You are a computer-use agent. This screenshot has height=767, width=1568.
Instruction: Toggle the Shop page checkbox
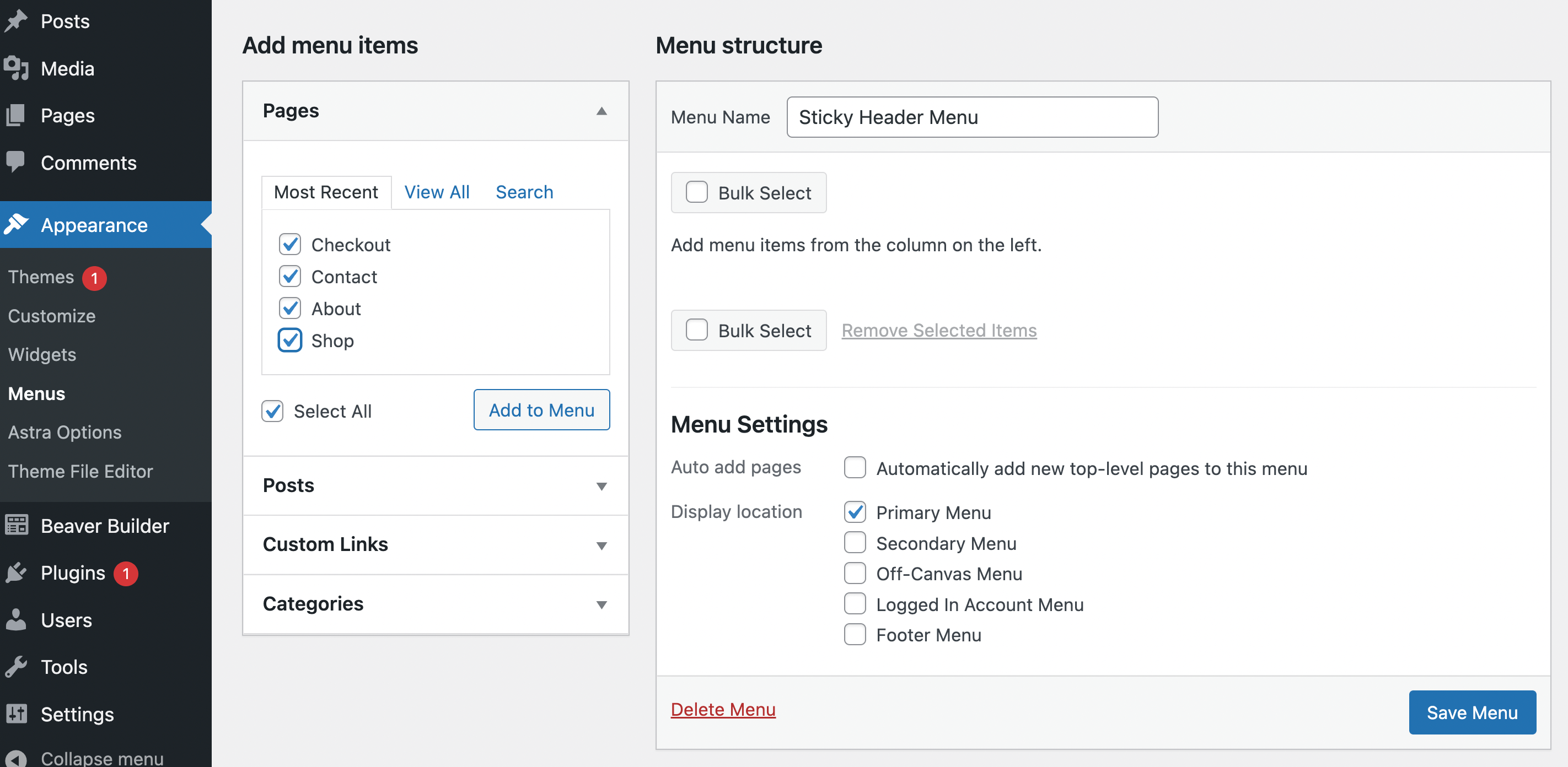(289, 340)
